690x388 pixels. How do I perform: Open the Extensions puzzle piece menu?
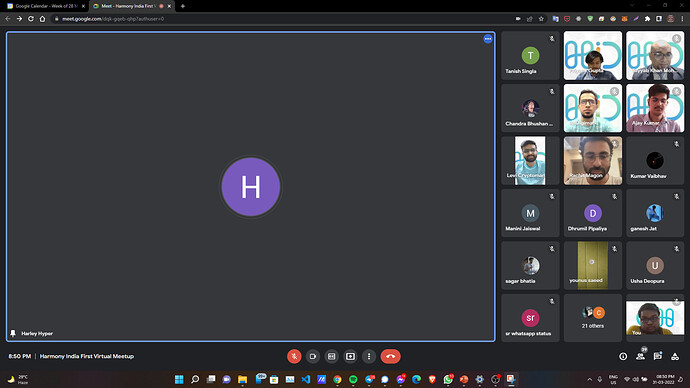pos(647,19)
